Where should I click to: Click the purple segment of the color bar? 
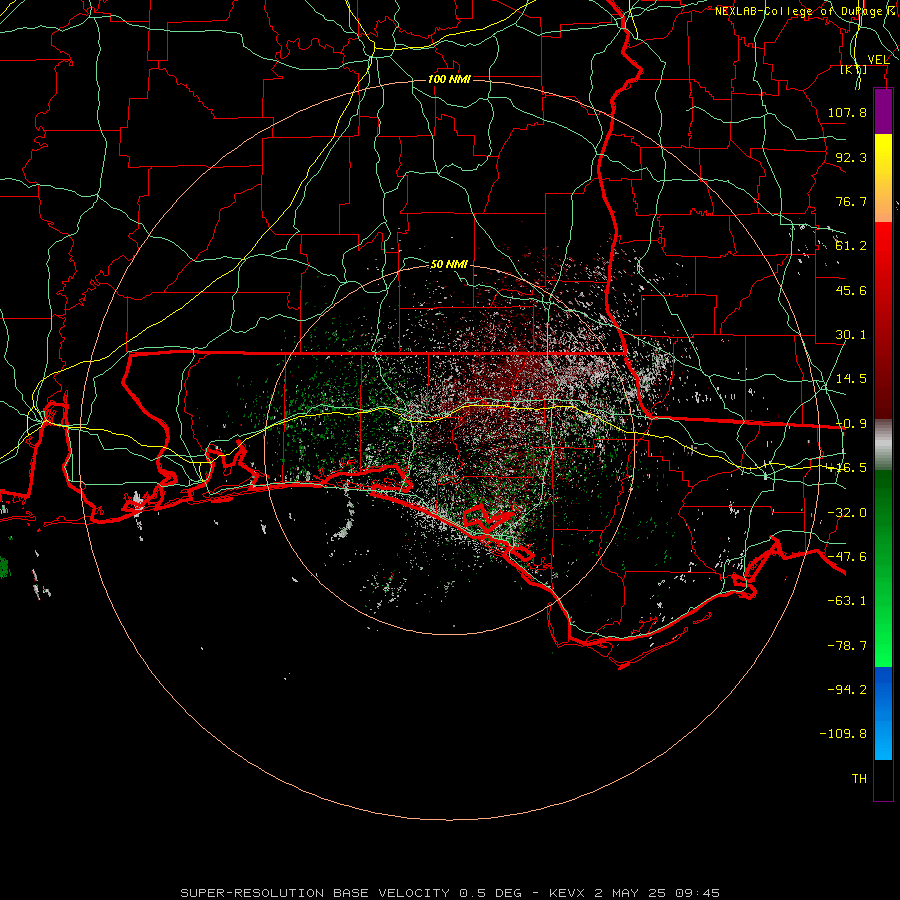(883, 111)
